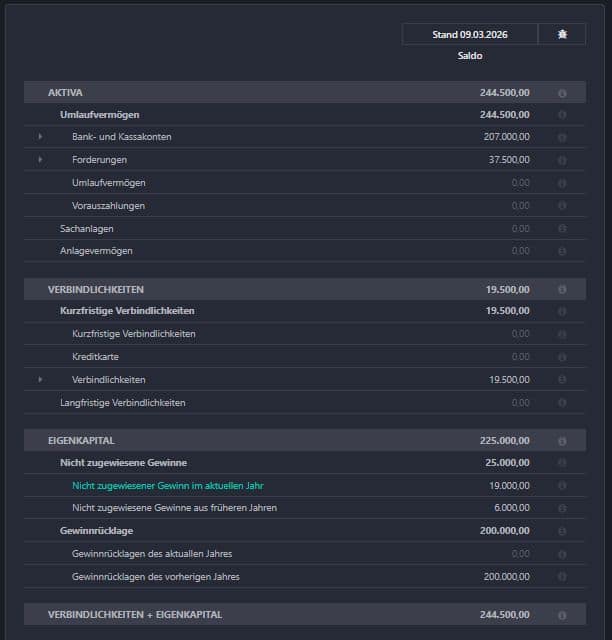Click round icon on bold Kurzfristige Verbindlichkeiten row

tap(562, 311)
